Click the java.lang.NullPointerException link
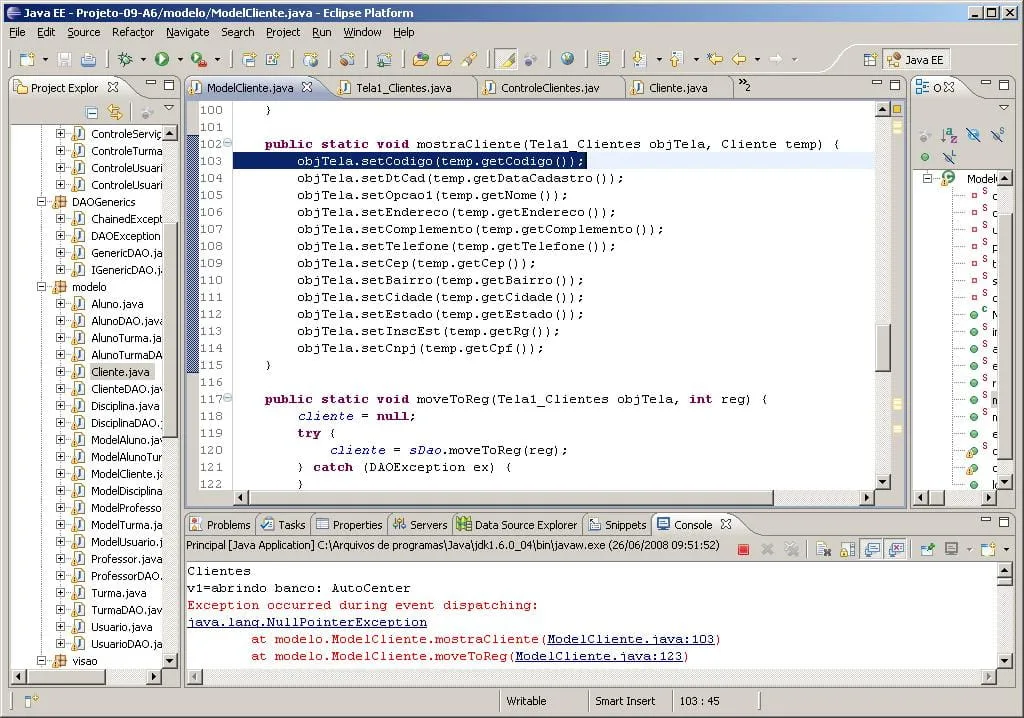 (307, 622)
